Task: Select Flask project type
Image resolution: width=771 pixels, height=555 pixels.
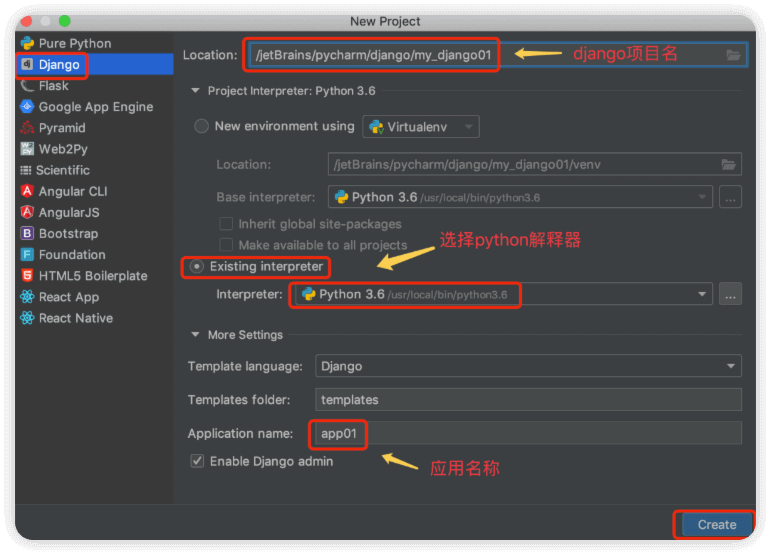Action: coord(94,86)
